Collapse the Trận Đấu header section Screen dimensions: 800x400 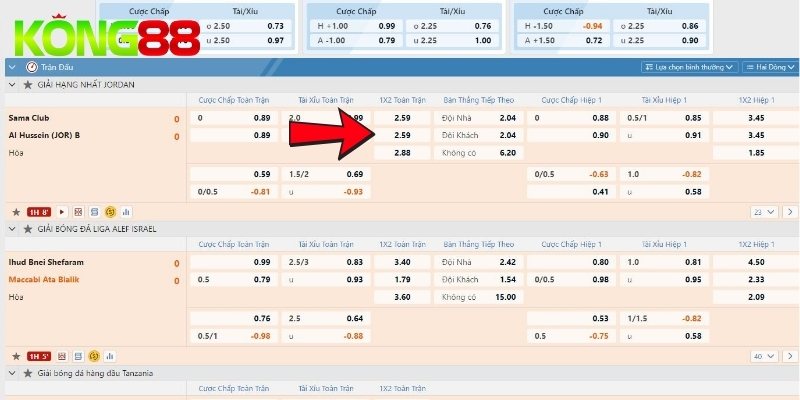click(11, 67)
